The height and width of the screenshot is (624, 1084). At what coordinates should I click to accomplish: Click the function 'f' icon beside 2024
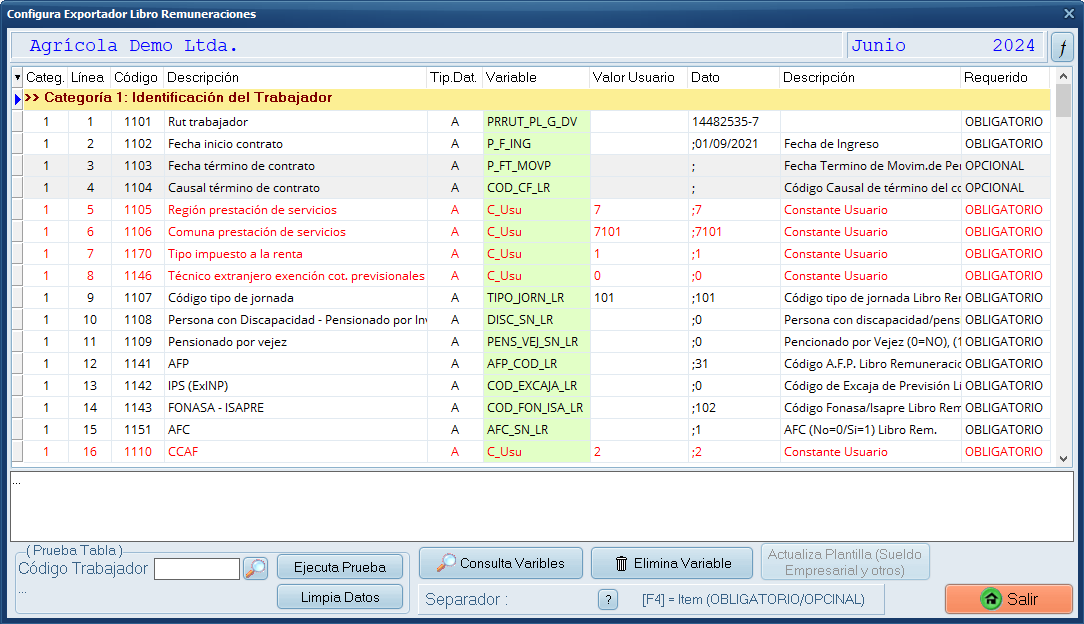1062,48
